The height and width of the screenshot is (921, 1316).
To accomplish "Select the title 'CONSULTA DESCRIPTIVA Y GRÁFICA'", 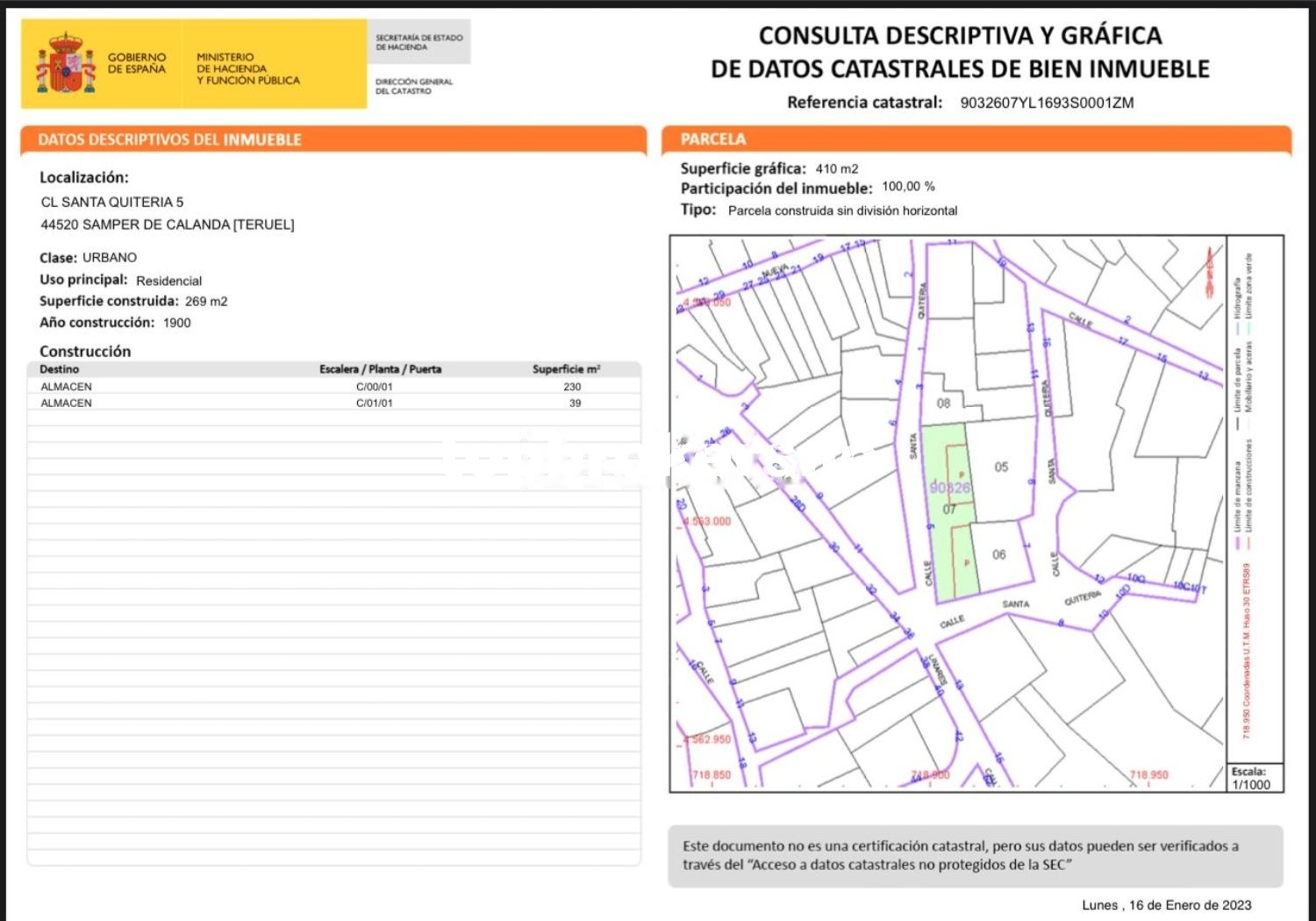I will (x=960, y=36).
